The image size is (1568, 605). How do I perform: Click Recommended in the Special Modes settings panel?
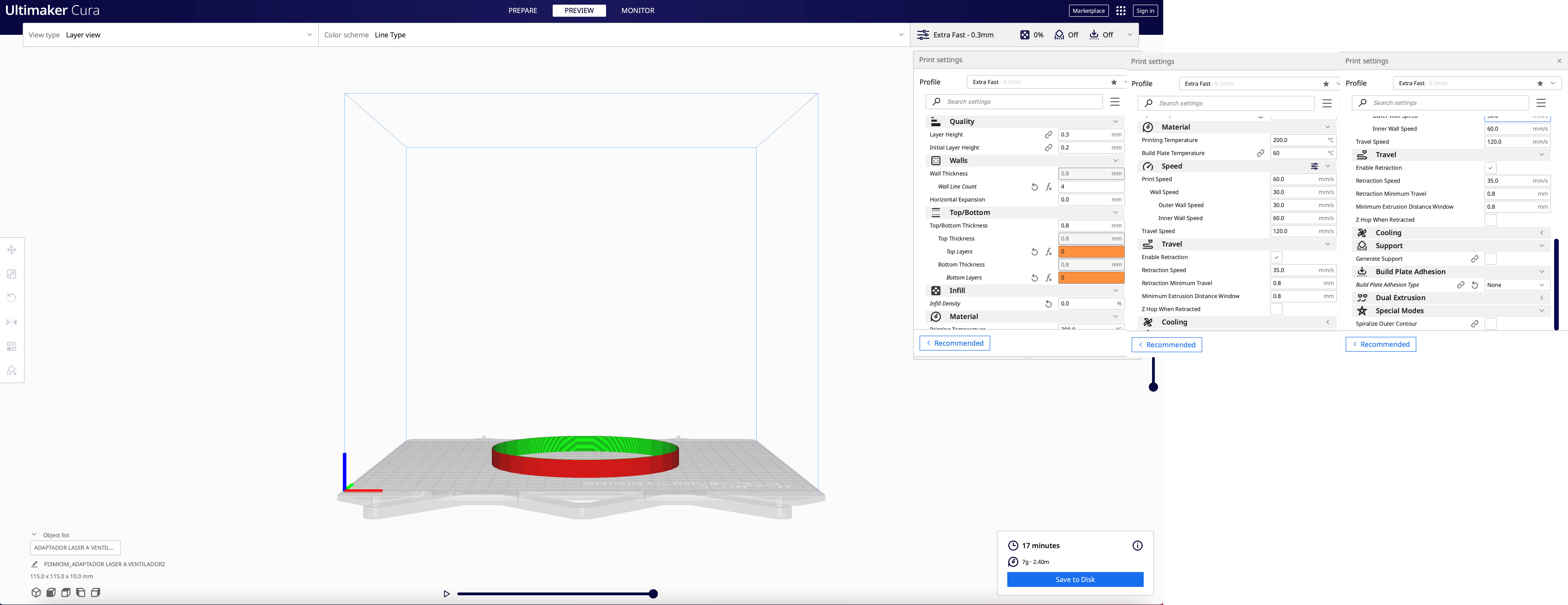tap(1381, 345)
